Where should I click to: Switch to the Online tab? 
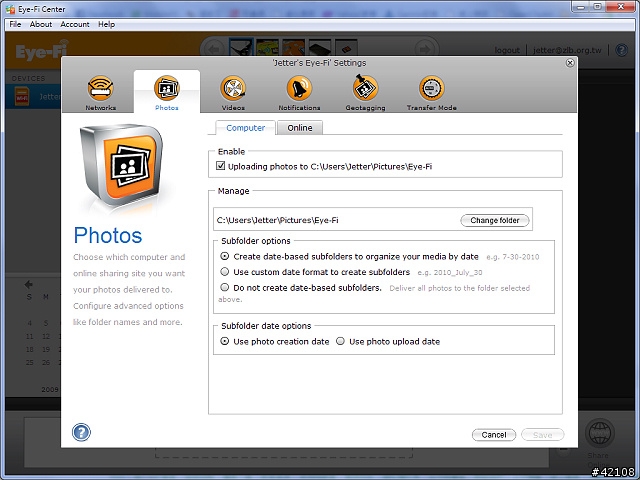click(x=300, y=128)
